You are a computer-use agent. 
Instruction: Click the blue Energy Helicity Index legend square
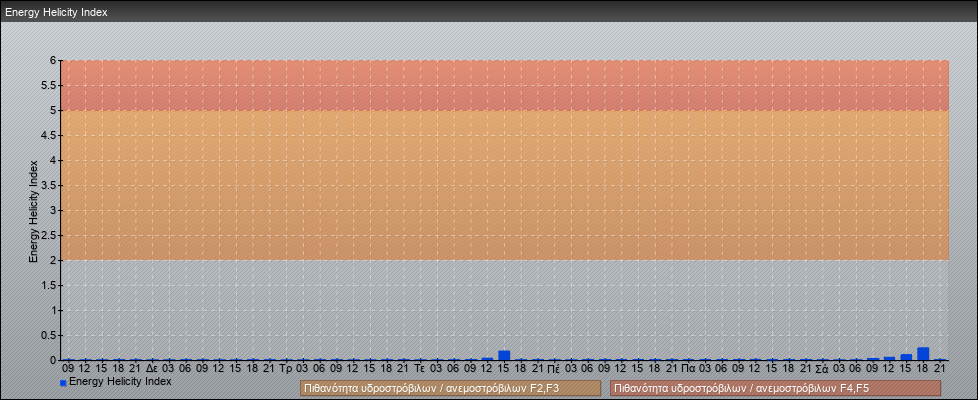[63, 383]
